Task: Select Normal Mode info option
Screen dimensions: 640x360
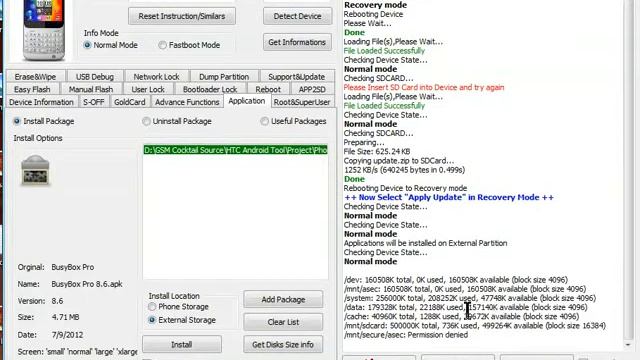Action: tap(110, 45)
